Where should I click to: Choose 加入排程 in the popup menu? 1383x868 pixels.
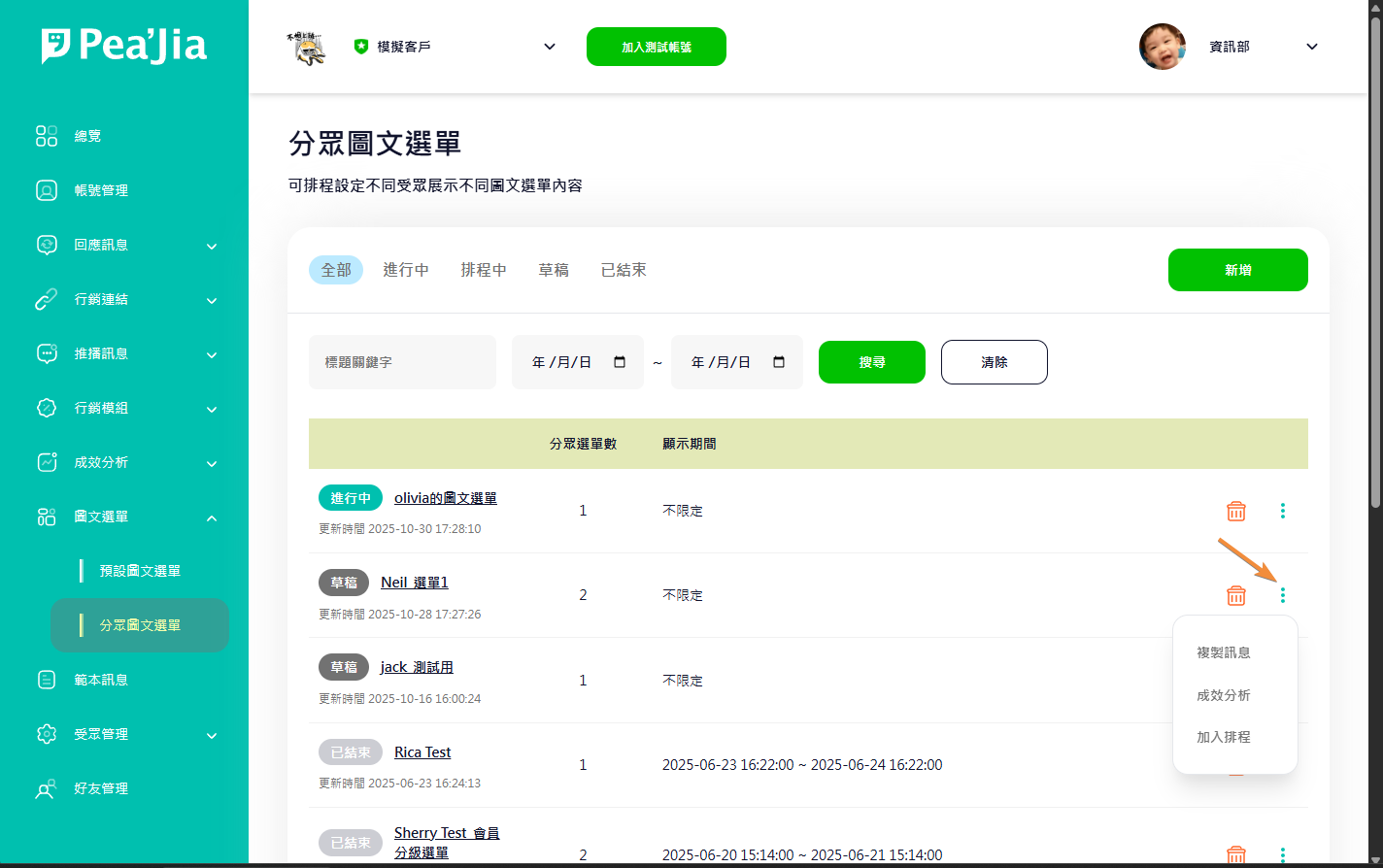[1223, 737]
